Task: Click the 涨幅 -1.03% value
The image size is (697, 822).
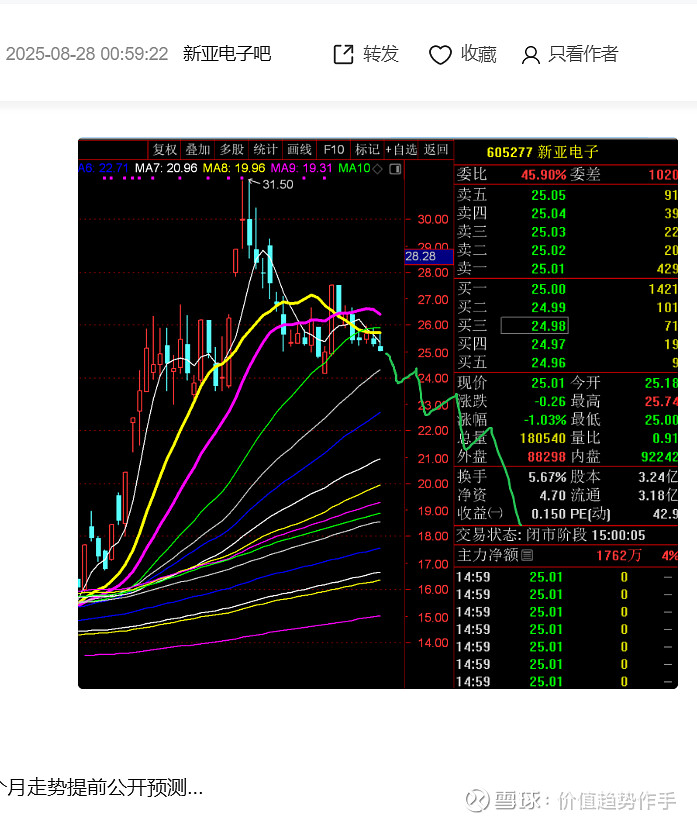Action: coord(546,420)
